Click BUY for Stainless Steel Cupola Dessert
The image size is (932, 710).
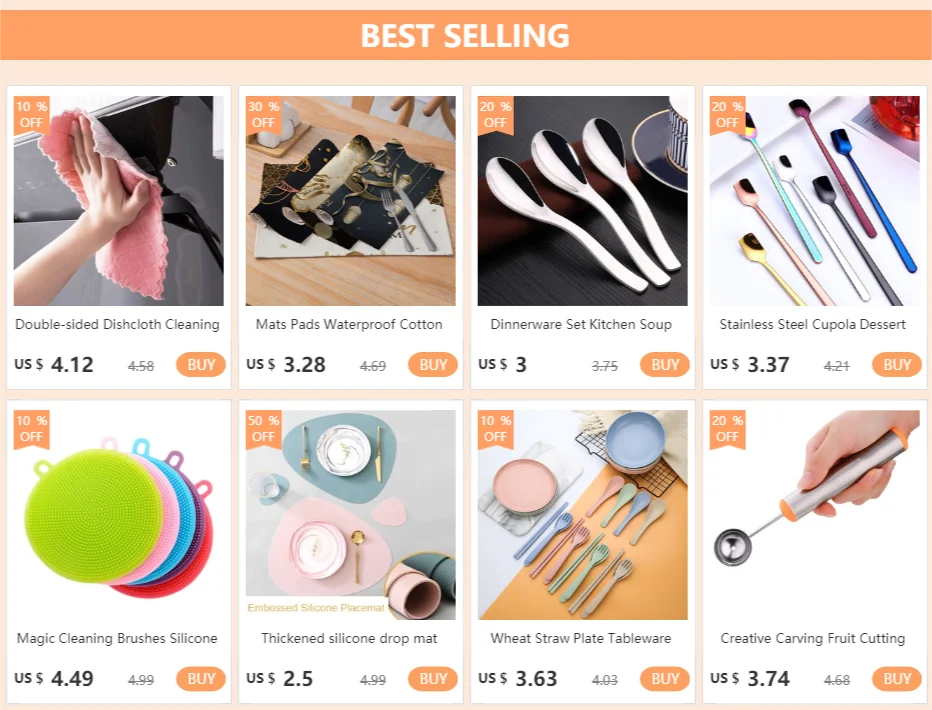pos(897,365)
